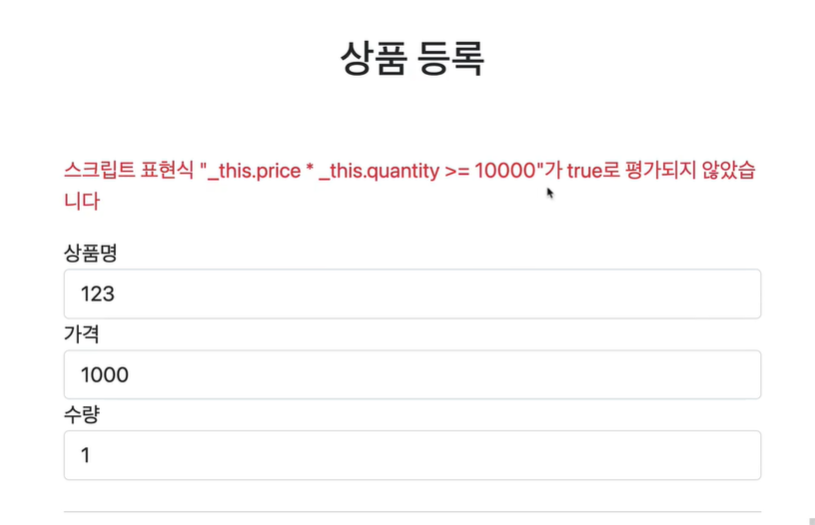The height and width of the screenshot is (525, 815).
Task: Click the gray scrollbar corner at bottom right
Action: (x=812, y=521)
